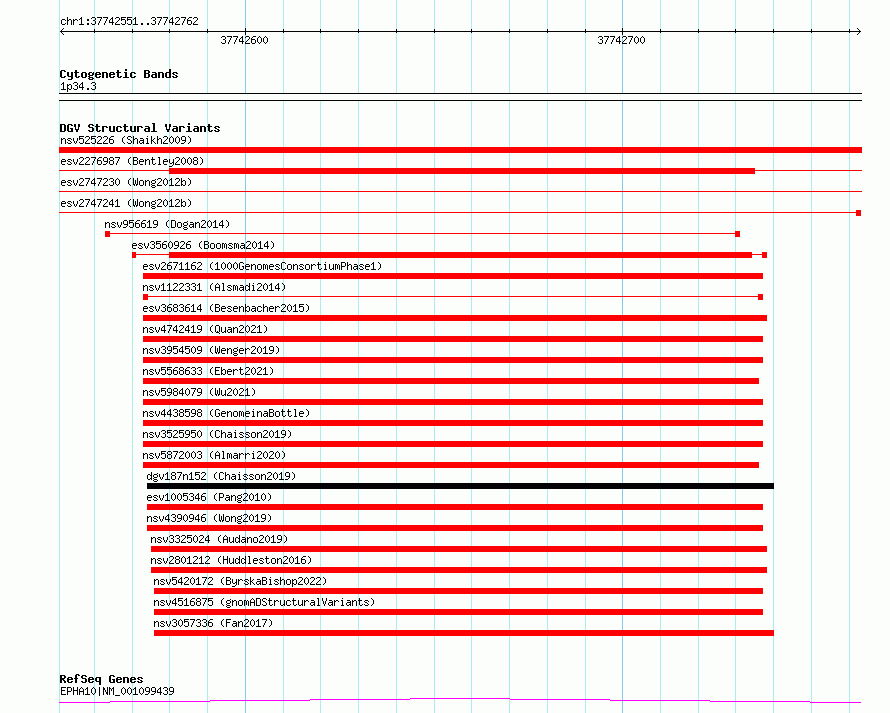Click the nsv956619 (Dogan2014) label
The image size is (890, 713).
[167, 224]
